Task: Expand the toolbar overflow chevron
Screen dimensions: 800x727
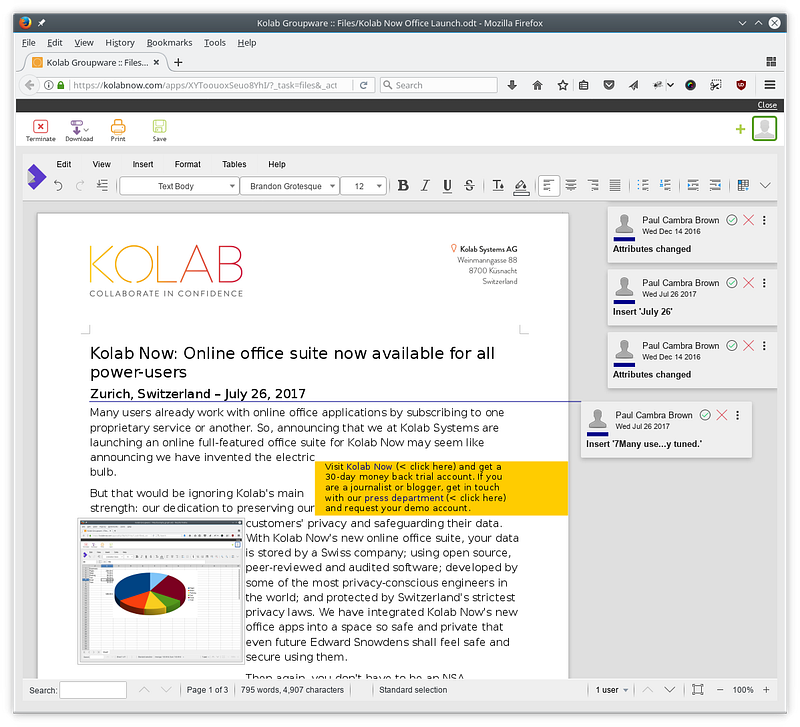Action: (765, 186)
